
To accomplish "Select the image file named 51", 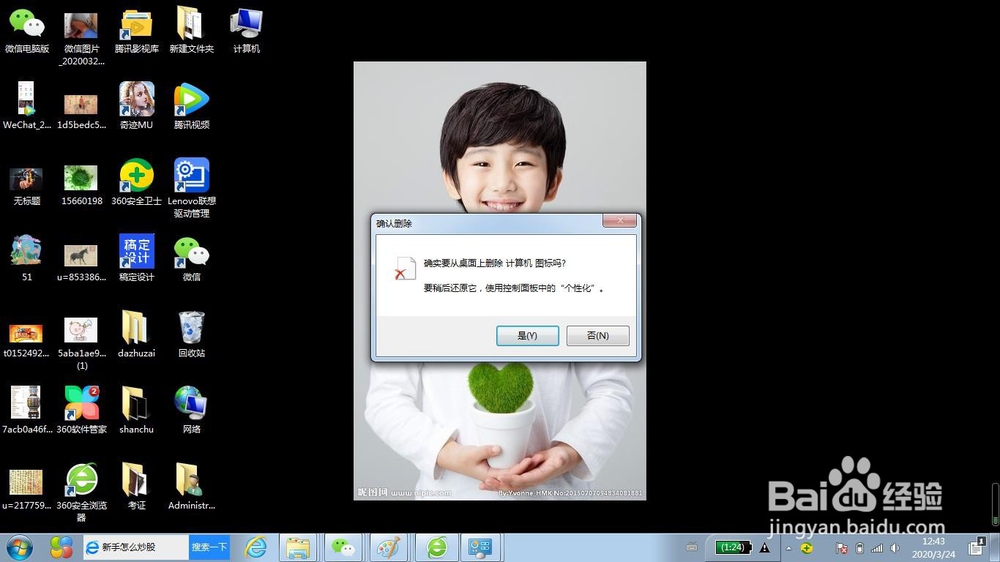I will coord(27,258).
